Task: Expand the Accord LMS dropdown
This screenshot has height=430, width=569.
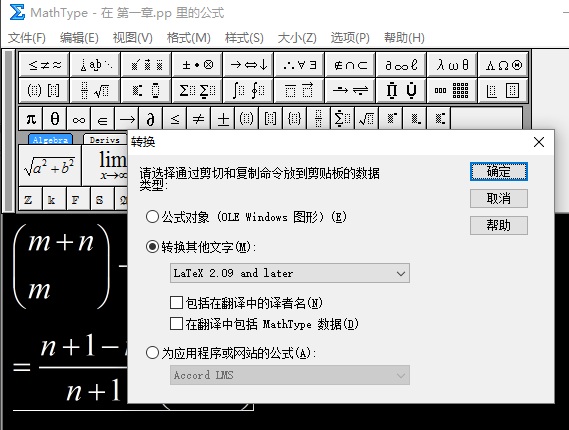Action: coord(290,375)
